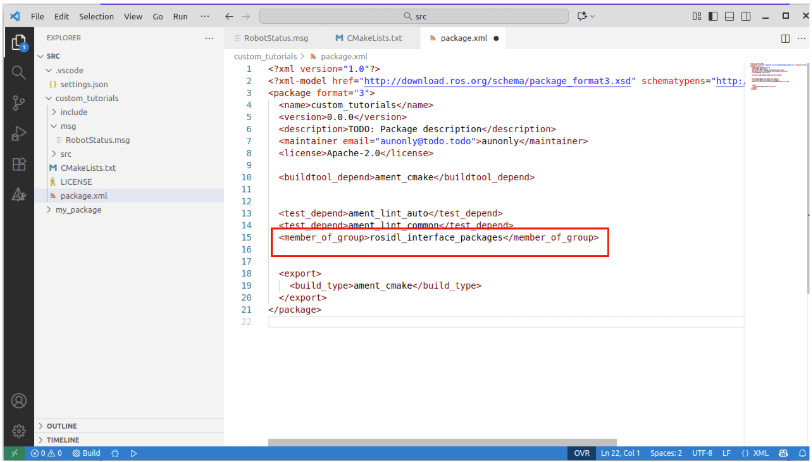Image resolution: width=812 pixels, height=462 pixels.
Task: Open the Selection menu
Action: pyautogui.click(x=96, y=17)
